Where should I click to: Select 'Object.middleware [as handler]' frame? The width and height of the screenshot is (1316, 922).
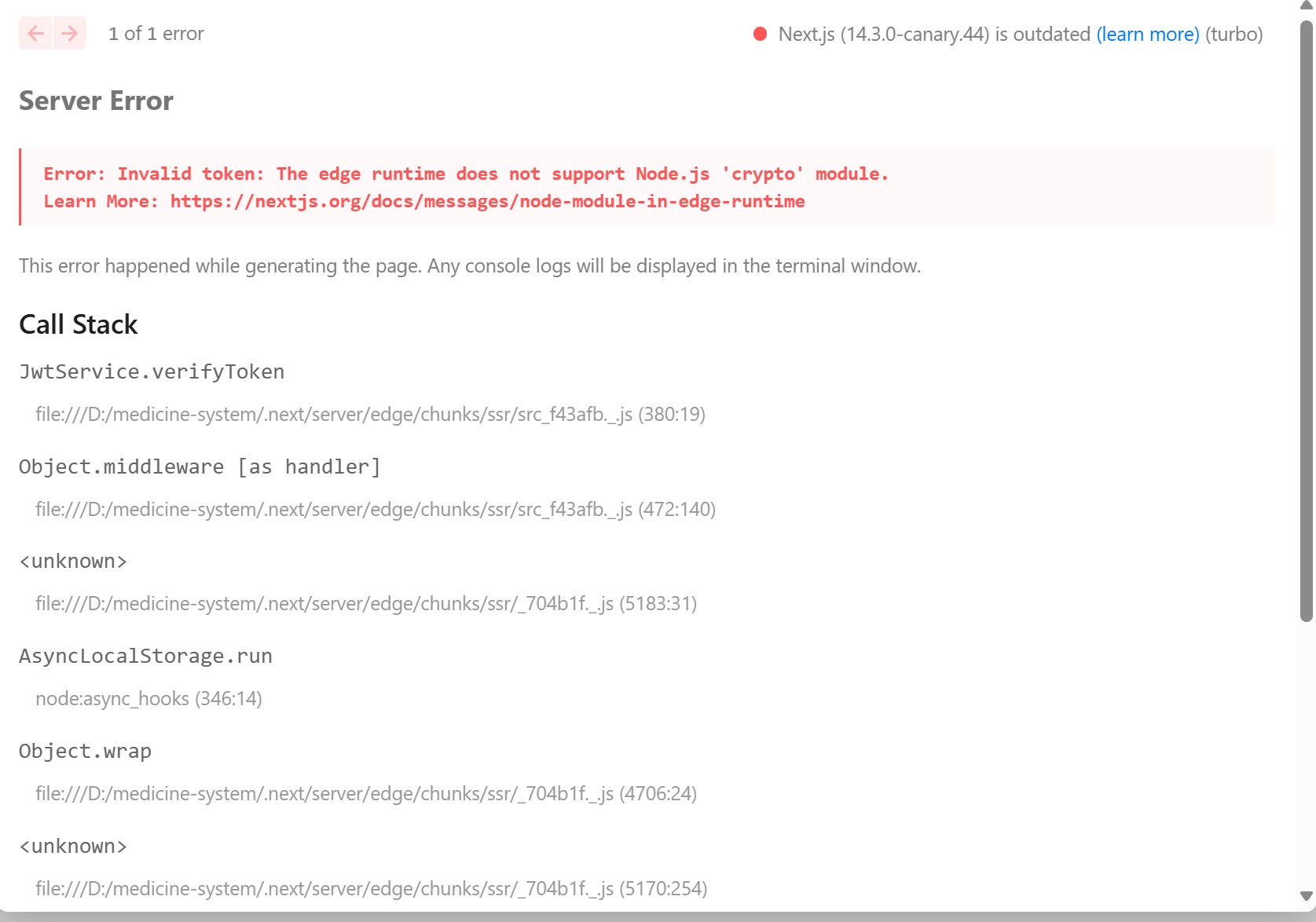[x=200, y=466]
